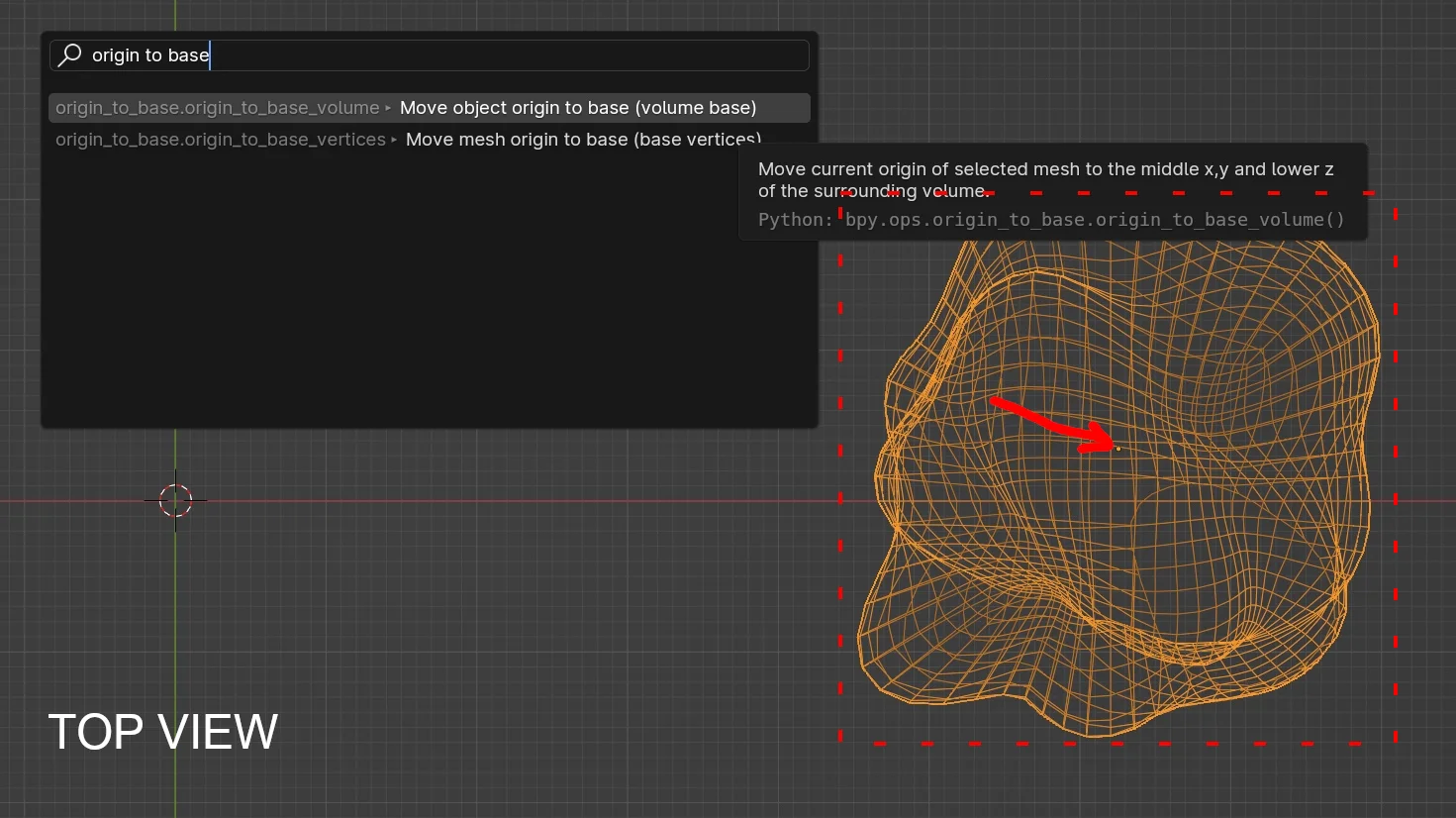This screenshot has width=1456, height=818.
Task: Expand the origin_to_base_vertices operator entry
Action: [x=394, y=140]
